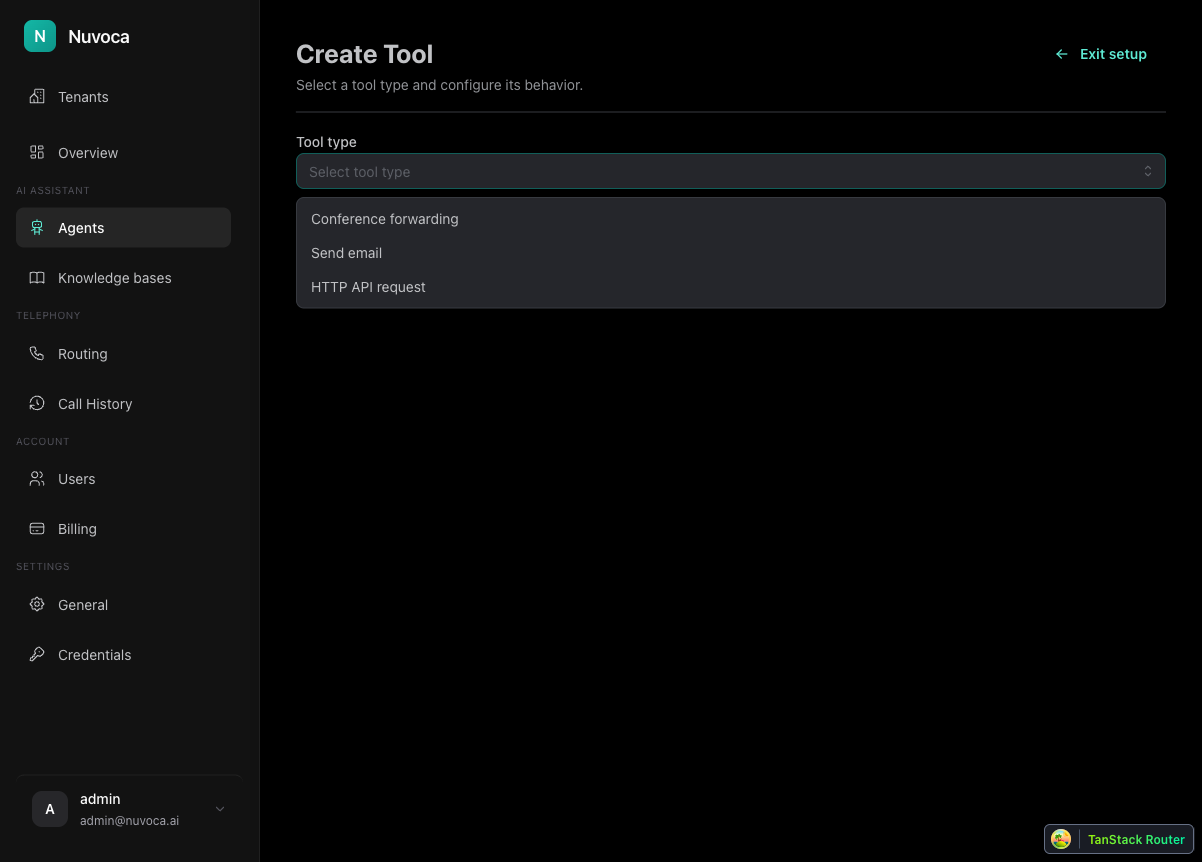Expand the admin account menu chevron
Screen dimensions: 1202x862
coord(220,809)
